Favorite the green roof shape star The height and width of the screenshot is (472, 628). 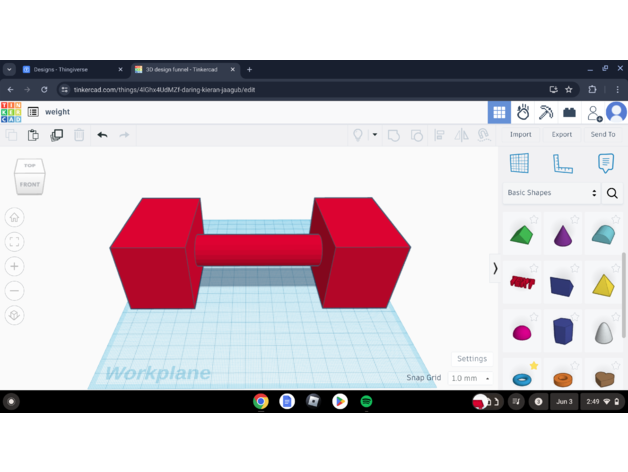click(534, 220)
